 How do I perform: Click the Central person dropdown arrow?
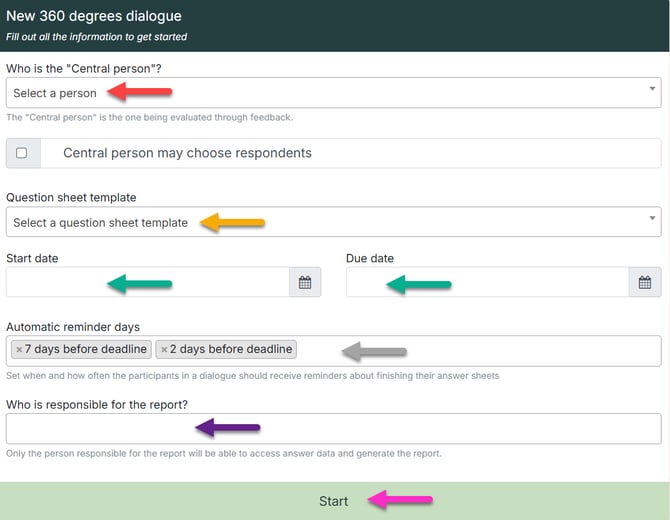[653, 89]
